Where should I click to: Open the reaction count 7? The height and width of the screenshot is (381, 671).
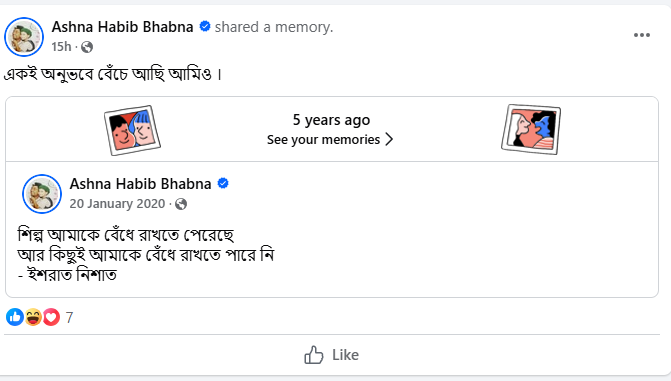69,318
